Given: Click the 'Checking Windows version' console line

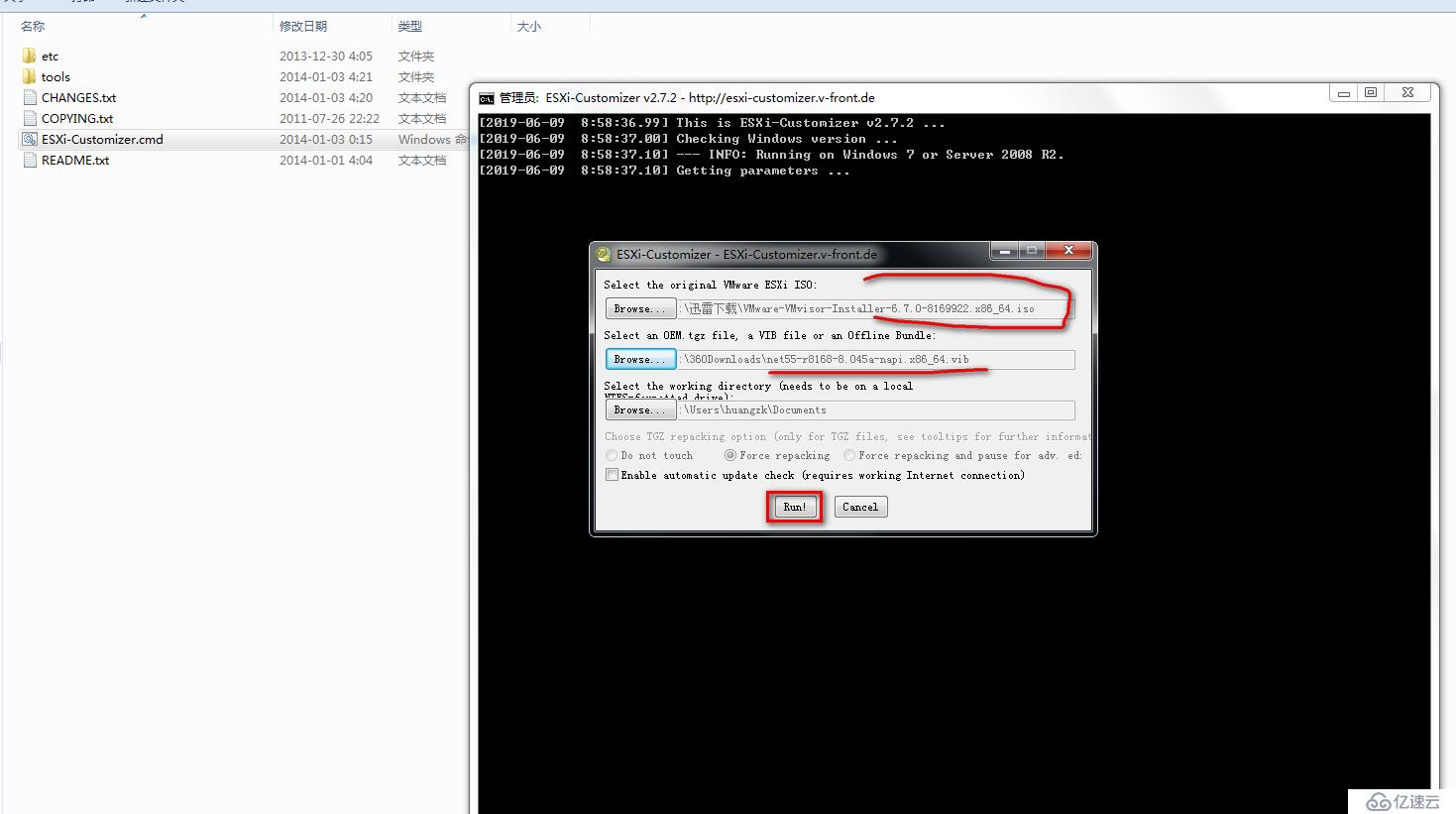Looking at the screenshot, I should click(x=688, y=139).
